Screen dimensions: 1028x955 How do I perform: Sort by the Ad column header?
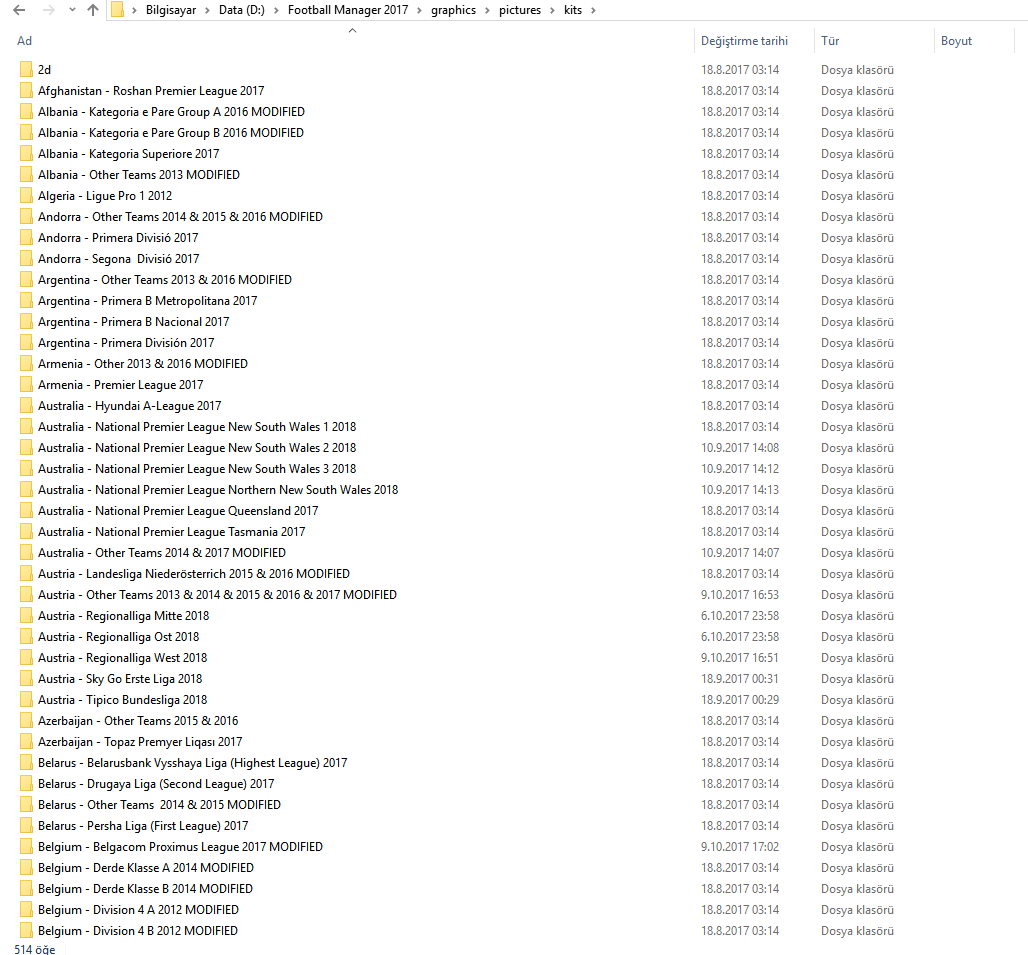[x=24, y=41]
